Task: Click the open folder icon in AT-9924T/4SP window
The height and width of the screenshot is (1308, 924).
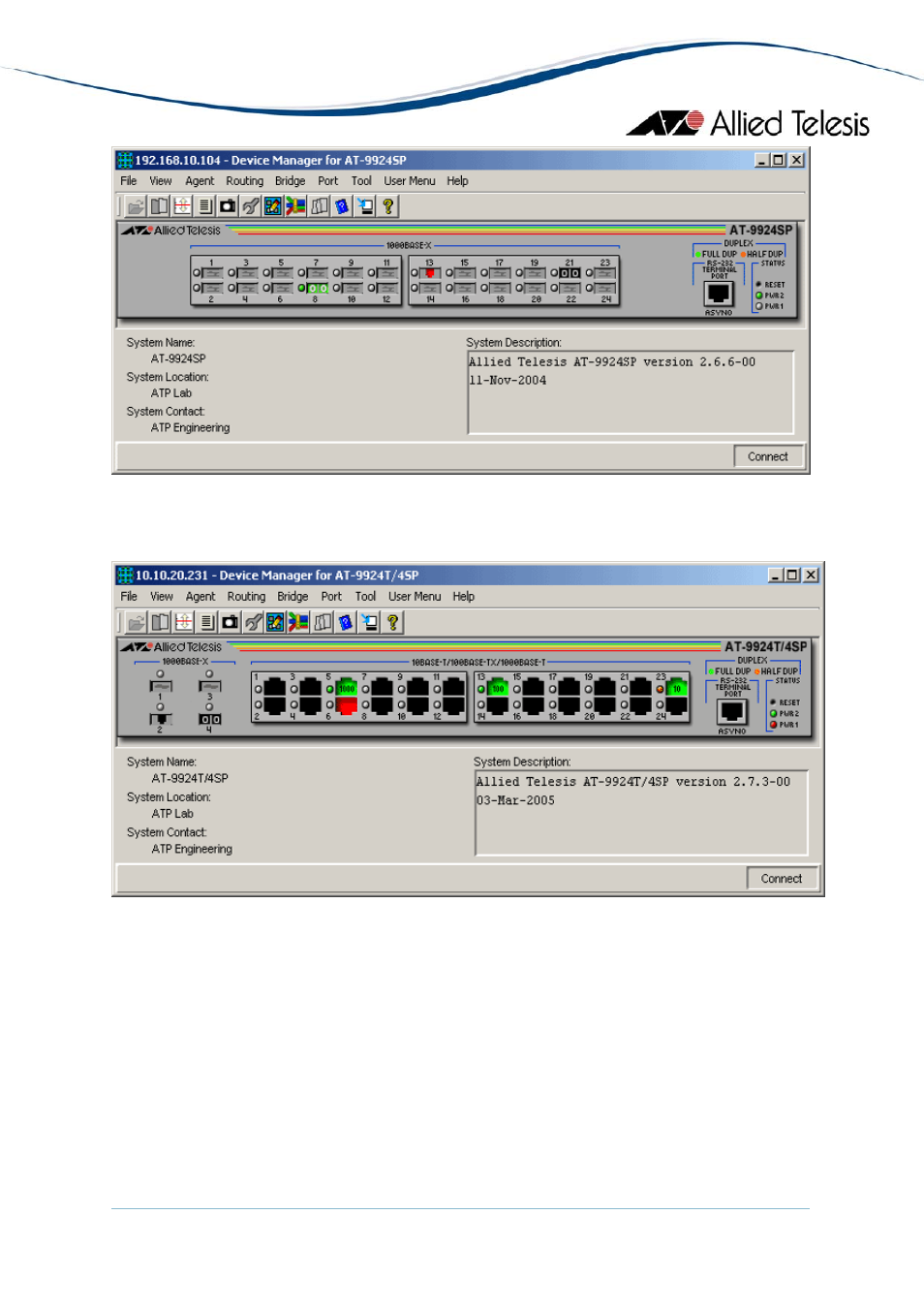Action: [137, 622]
